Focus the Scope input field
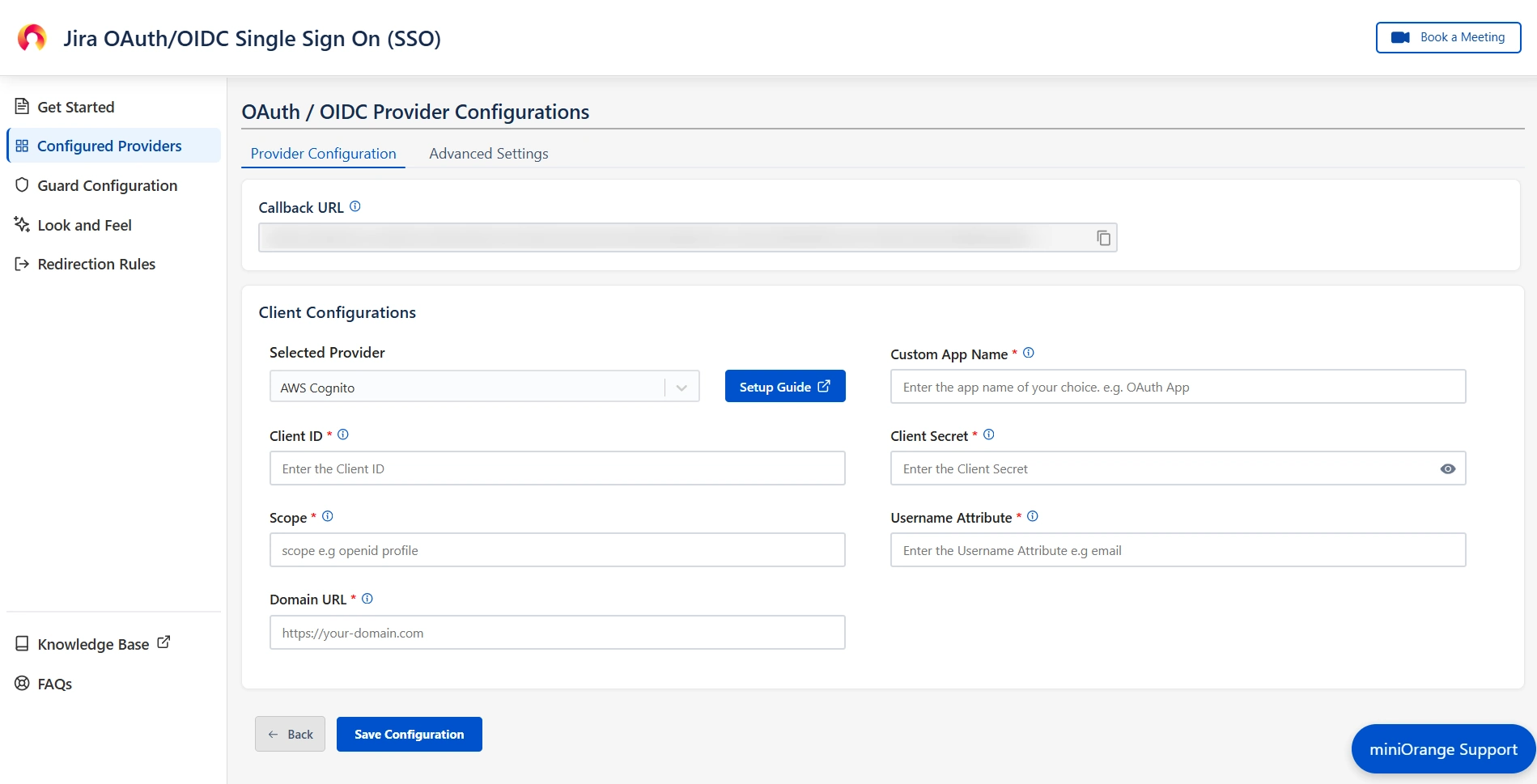1537x784 pixels. (x=557, y=550)
